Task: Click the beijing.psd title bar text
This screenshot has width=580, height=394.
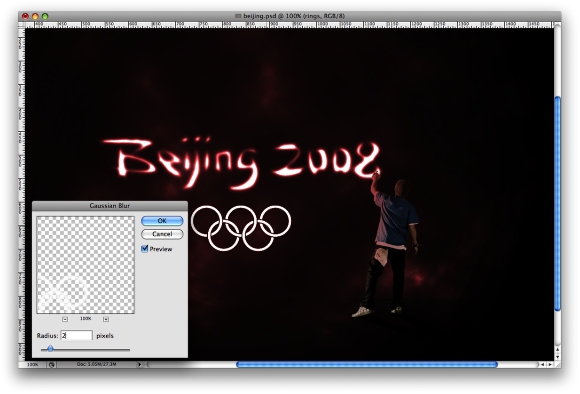Action: pyautogui.click(x=294, y=16)
